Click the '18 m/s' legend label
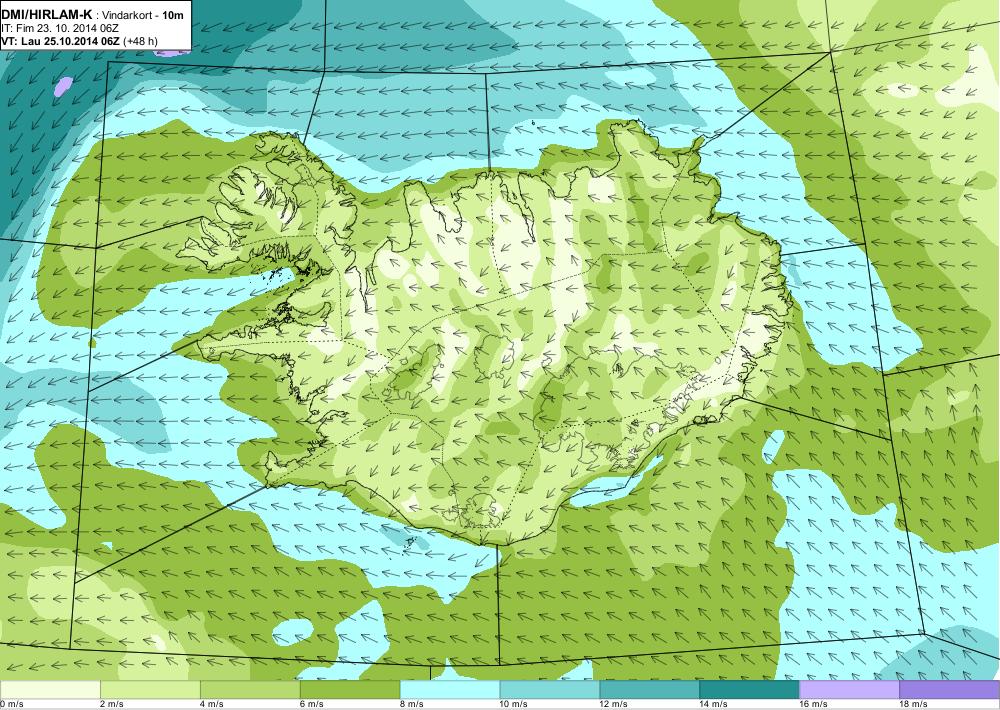This screenshot has width=1000, height=710. point(913,704)
